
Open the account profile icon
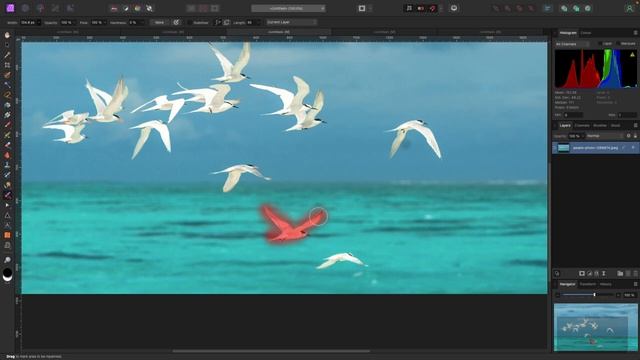coord(629,8)
